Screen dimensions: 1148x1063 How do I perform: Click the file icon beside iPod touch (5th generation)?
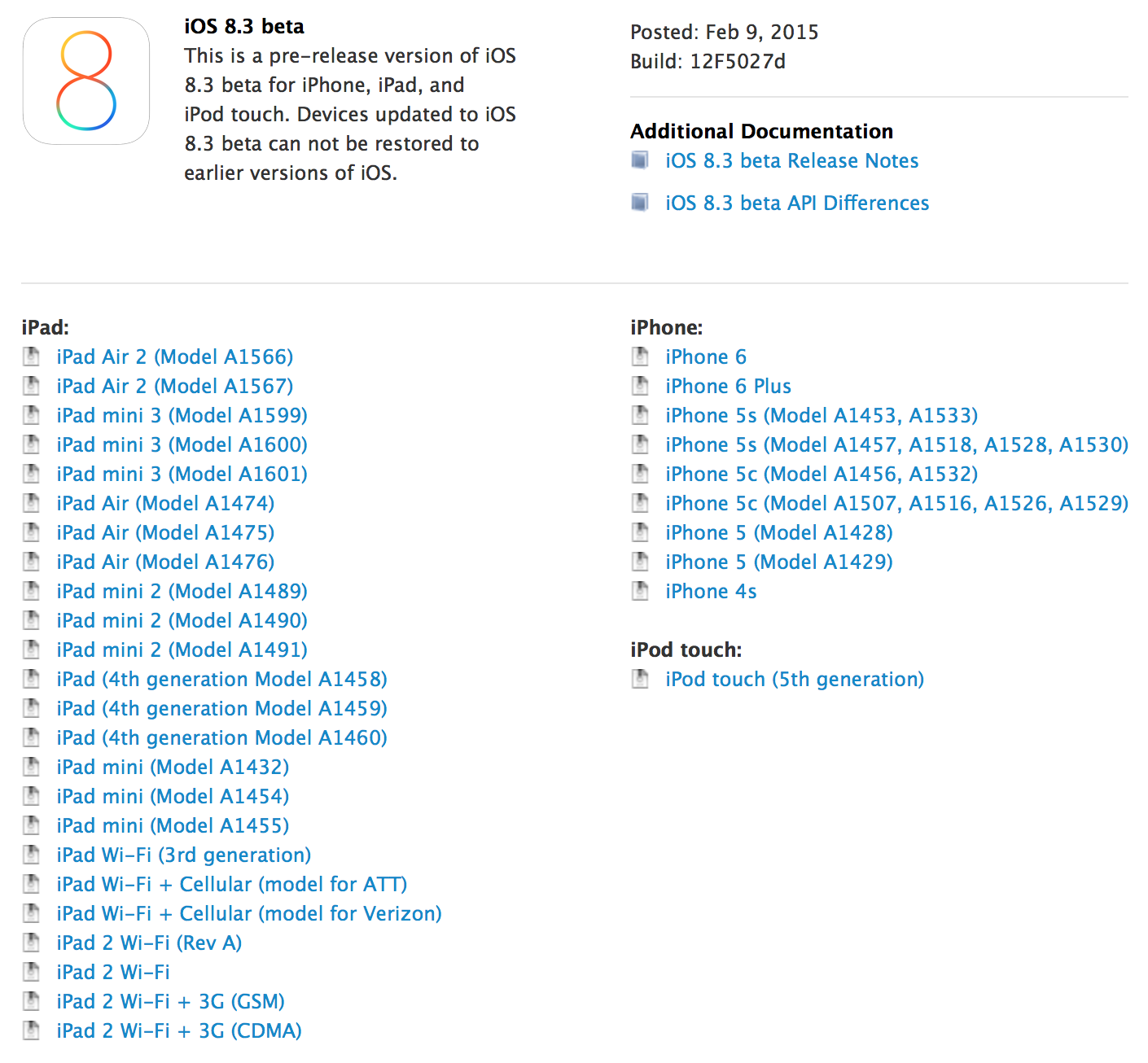pos(640,678)
